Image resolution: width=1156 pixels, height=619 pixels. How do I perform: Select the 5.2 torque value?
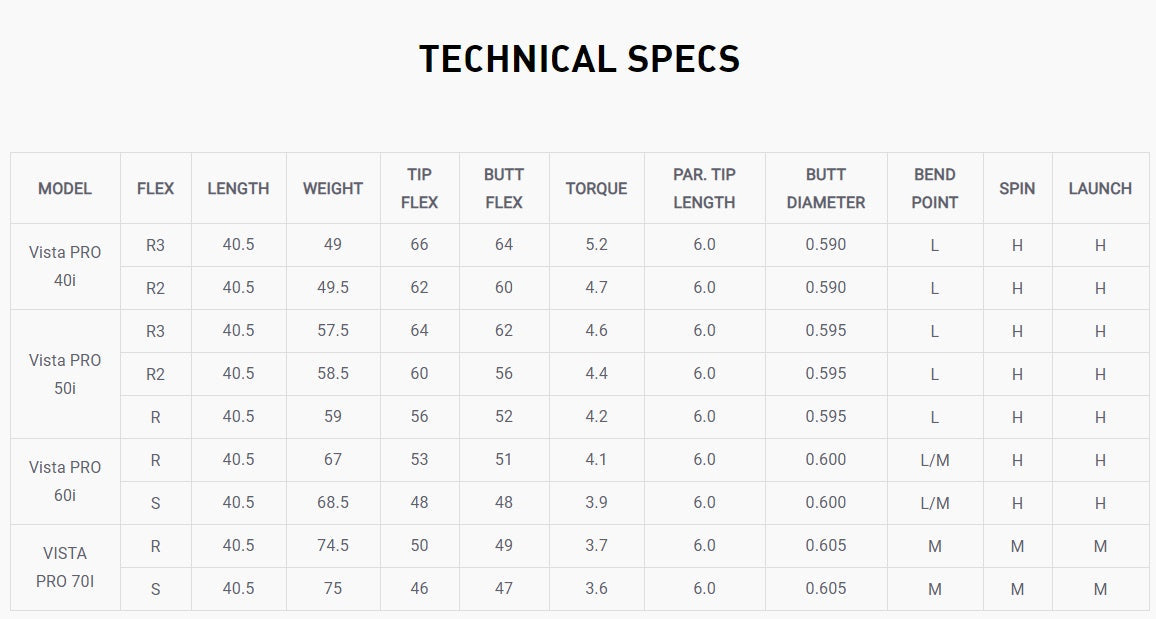[x=596, y=245]
